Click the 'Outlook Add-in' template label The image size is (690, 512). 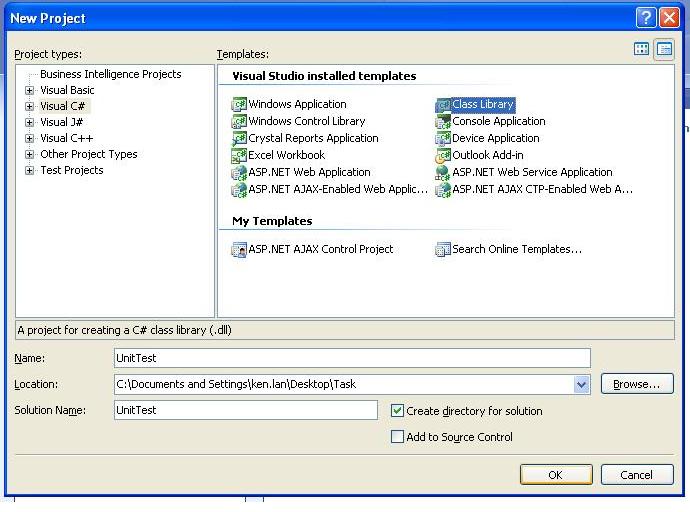[488, 155]
